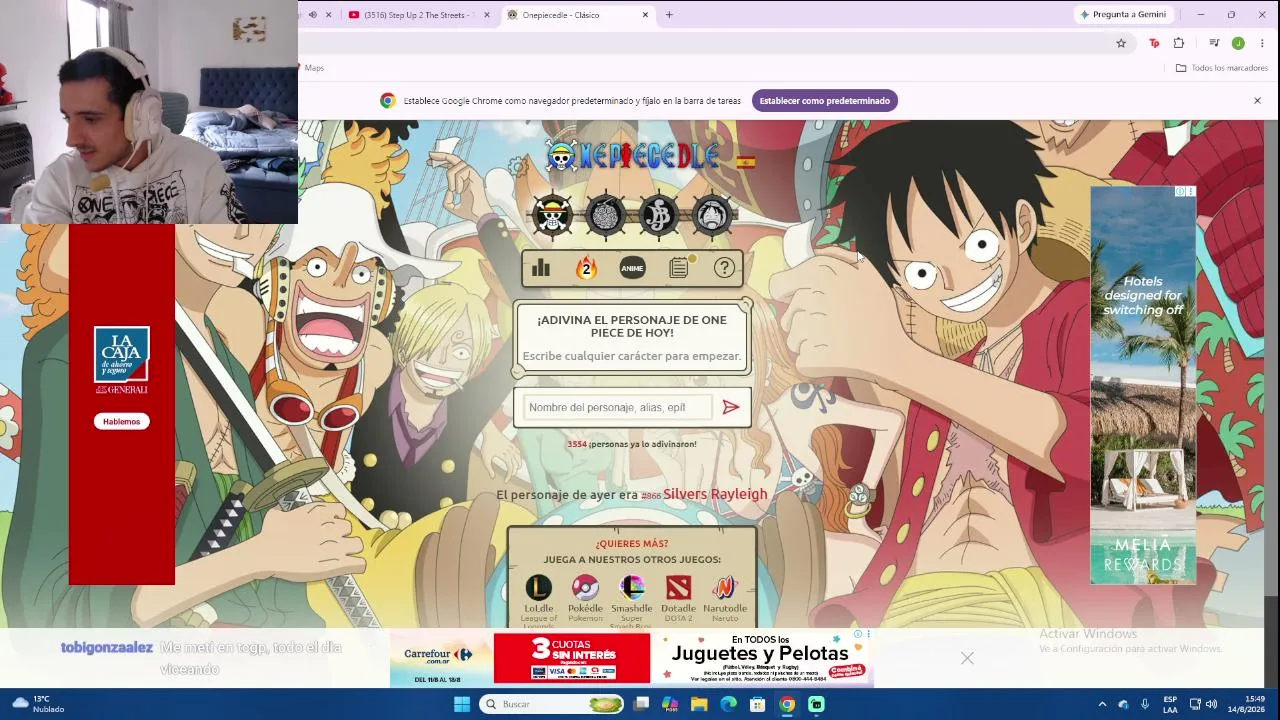Open the ESP LAA keyboard language switcher
The height and width of the screenshot is (720, 1280).
1170,704
